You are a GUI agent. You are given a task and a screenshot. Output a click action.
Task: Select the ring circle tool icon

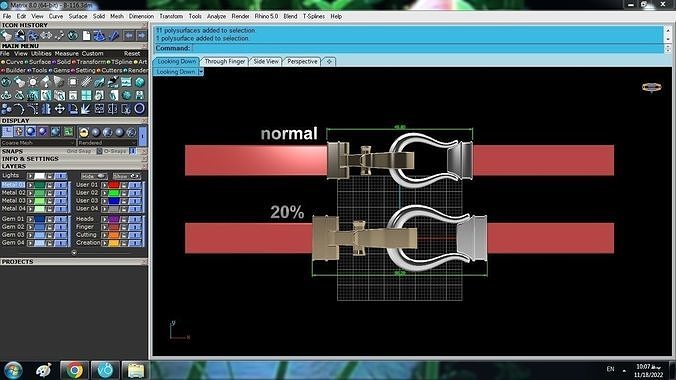click(139, 109)
